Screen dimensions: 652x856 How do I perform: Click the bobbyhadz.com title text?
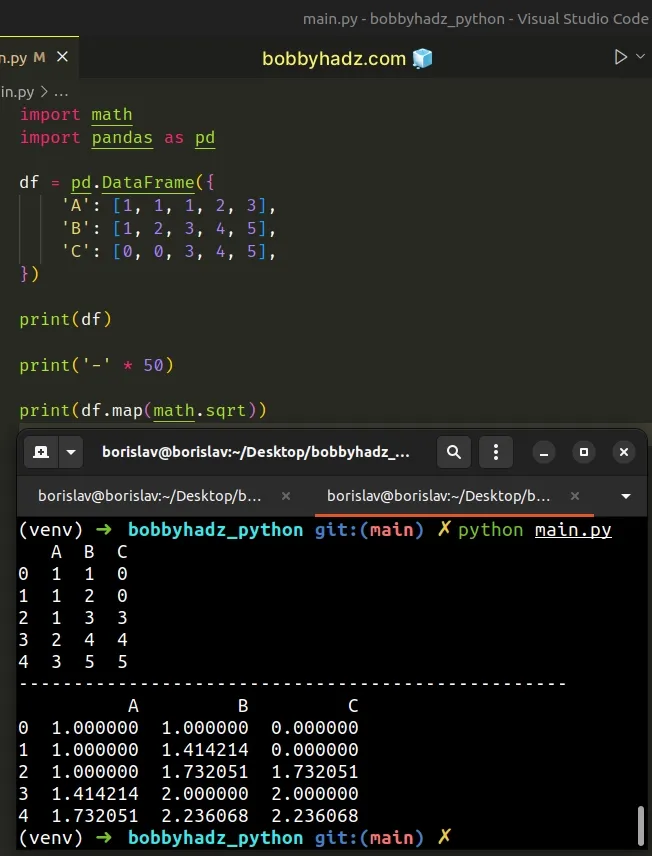(334, 58)
